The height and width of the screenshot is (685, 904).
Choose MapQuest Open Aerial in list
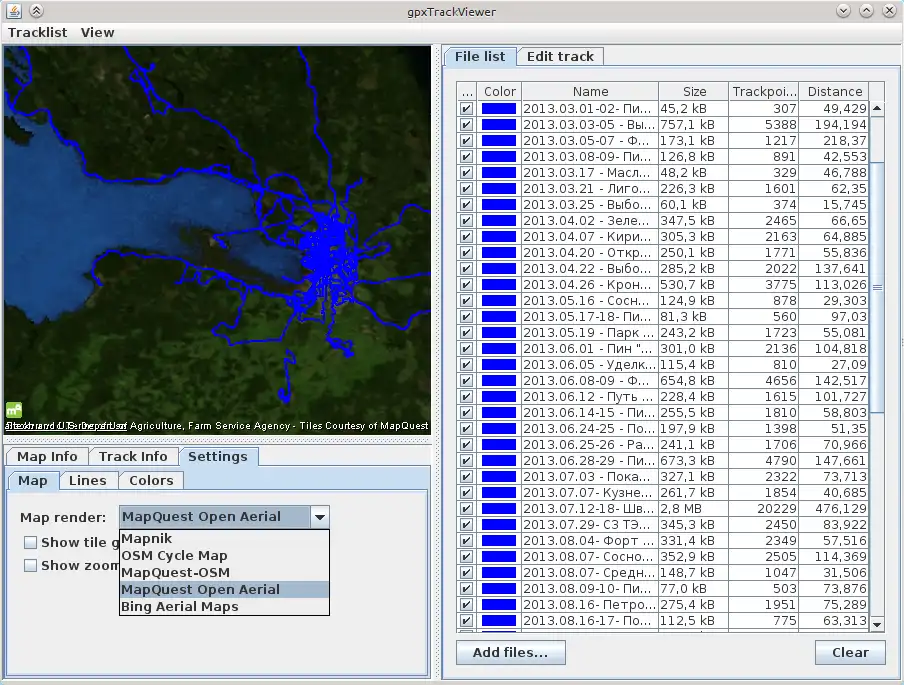coord(224,589)
